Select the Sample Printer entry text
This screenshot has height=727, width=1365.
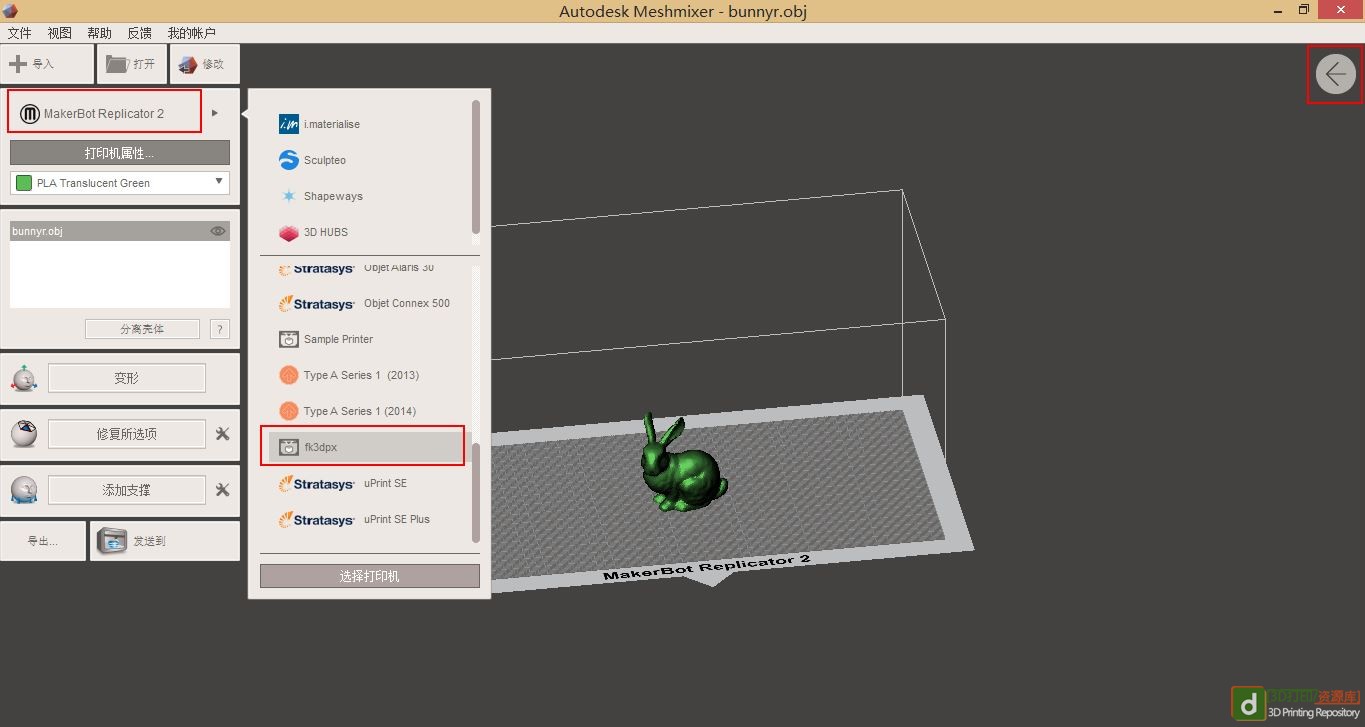coord(338,339)
